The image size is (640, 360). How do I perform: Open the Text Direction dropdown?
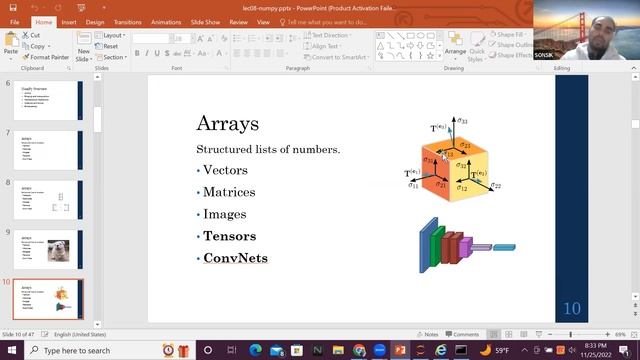pos(328,35)
